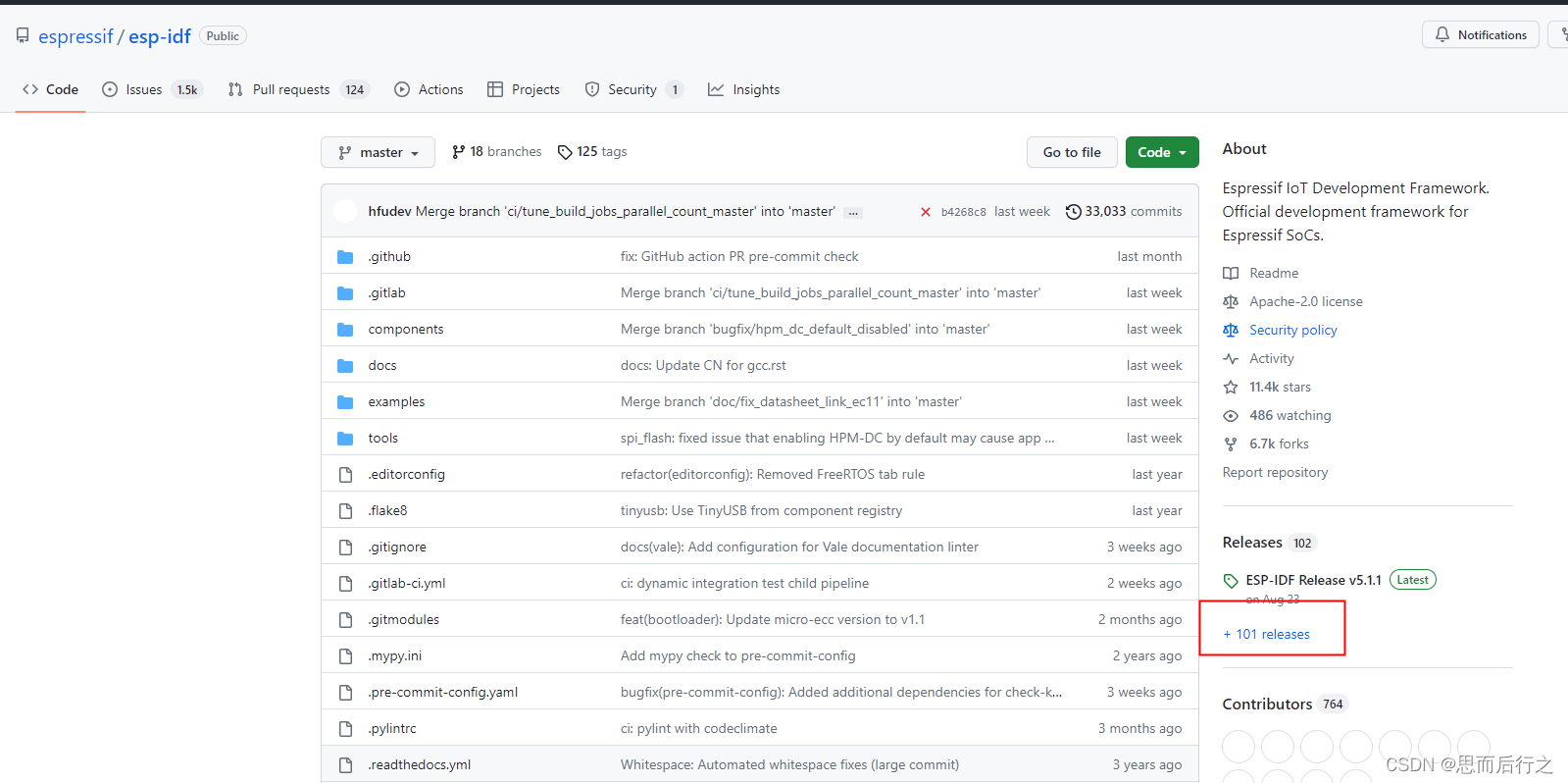Click the Go to file button
1568x783 pixels.
click(1072, 152)
